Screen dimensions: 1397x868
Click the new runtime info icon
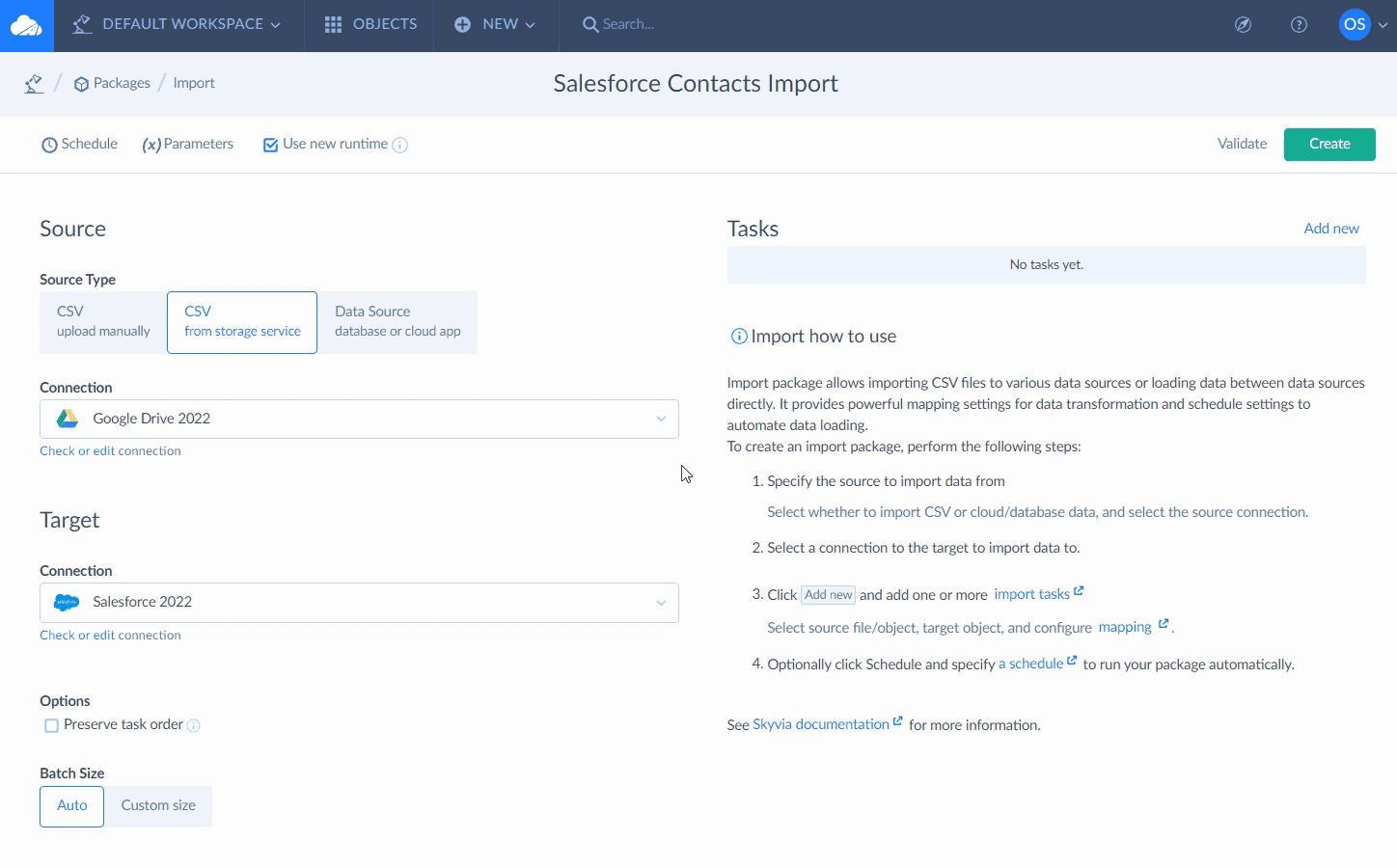pyautogui.click(x=400, y=146)
